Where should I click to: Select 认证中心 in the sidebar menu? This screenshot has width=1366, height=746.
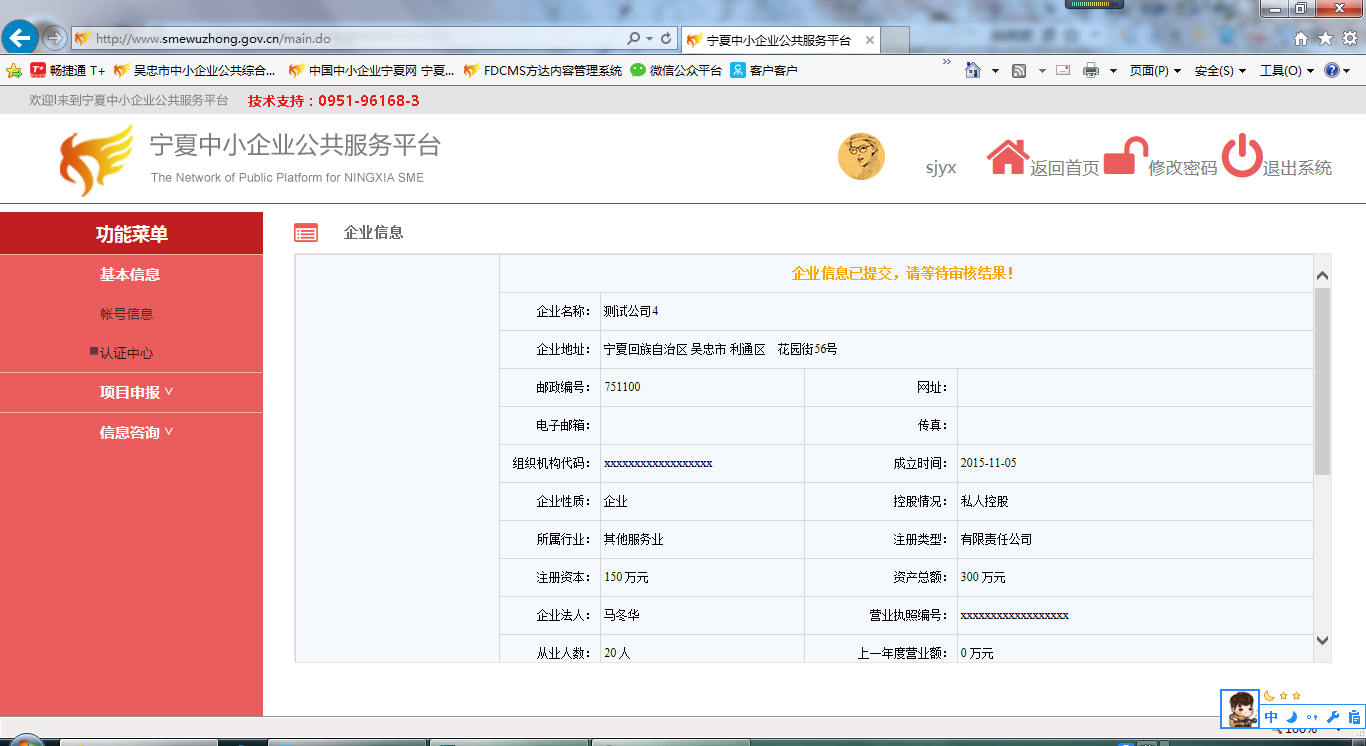pos(127,353)
